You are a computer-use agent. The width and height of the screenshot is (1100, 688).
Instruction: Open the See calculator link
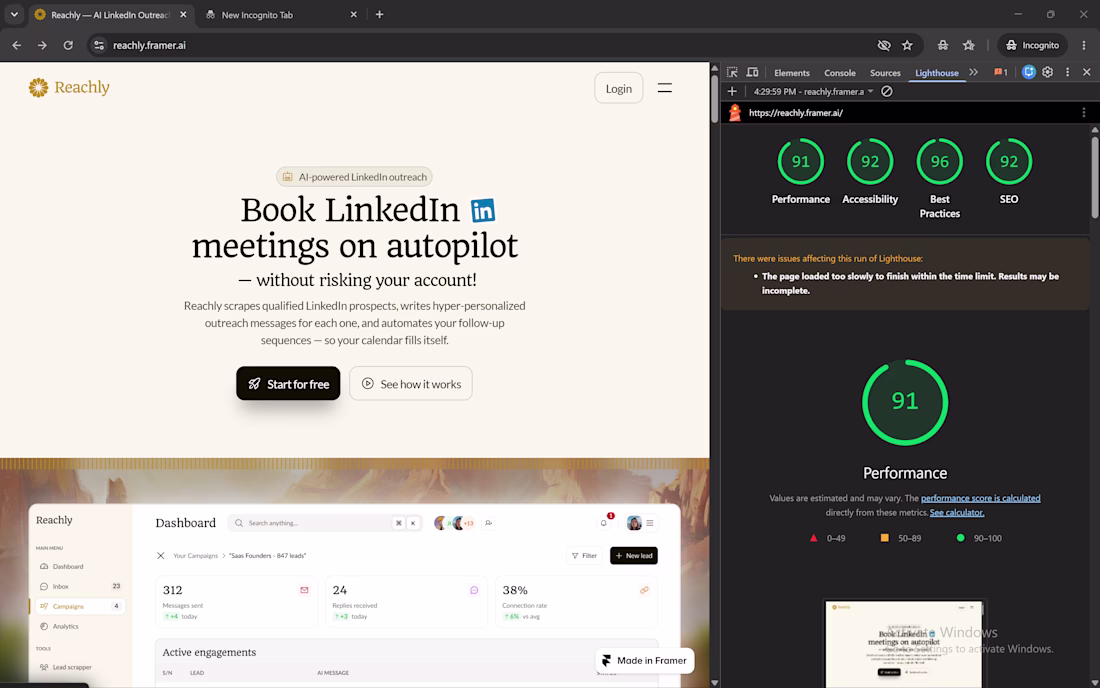click(957, 513)
